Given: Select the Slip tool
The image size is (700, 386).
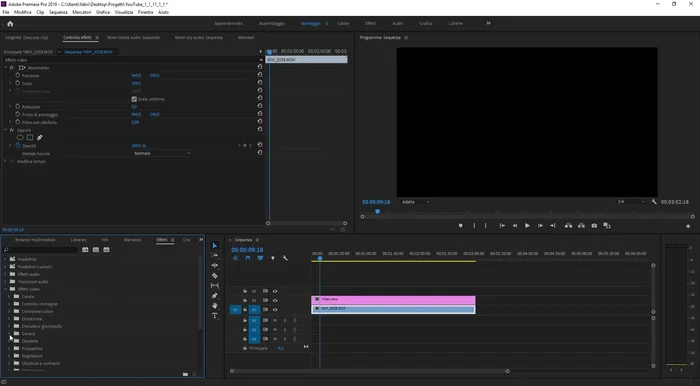Looking at the screenshot, I should coord(215,286).
